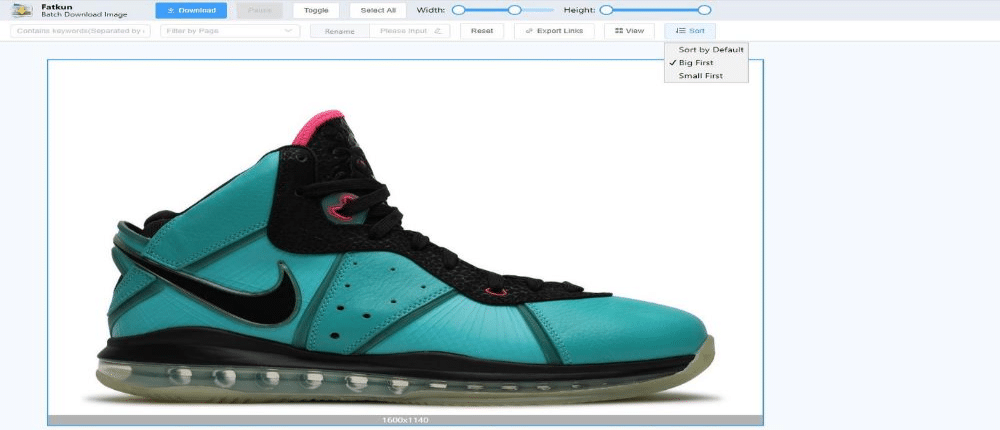Click the Rename button
Viewport: 1000px width, 430px height.
tap(340, 31)
